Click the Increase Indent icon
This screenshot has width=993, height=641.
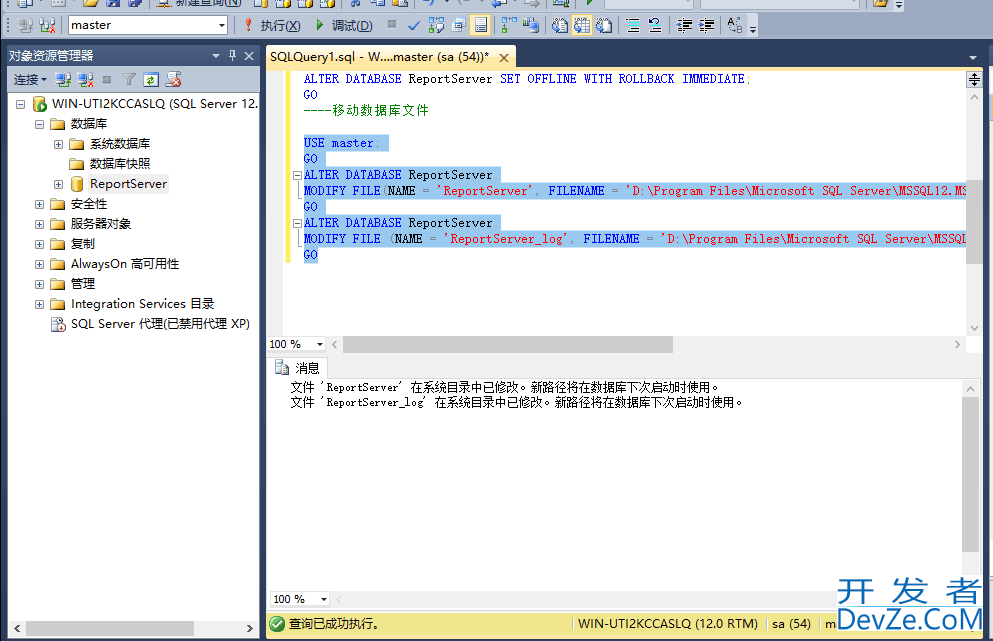tap(706, 25)
